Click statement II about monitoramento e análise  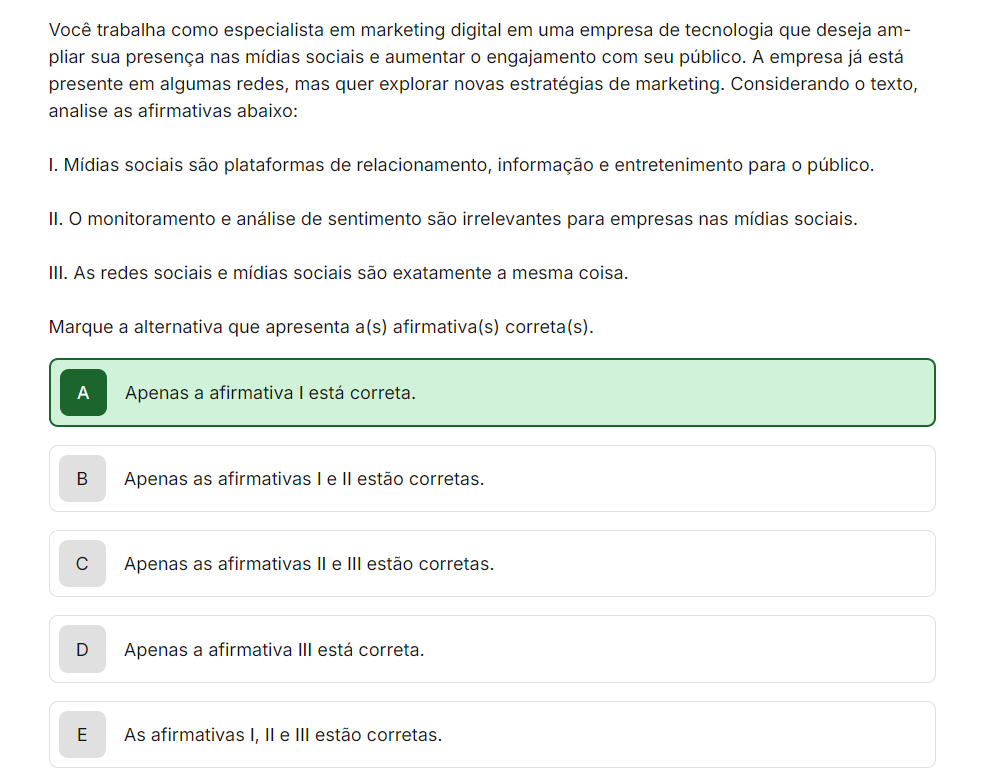[453, 219]
